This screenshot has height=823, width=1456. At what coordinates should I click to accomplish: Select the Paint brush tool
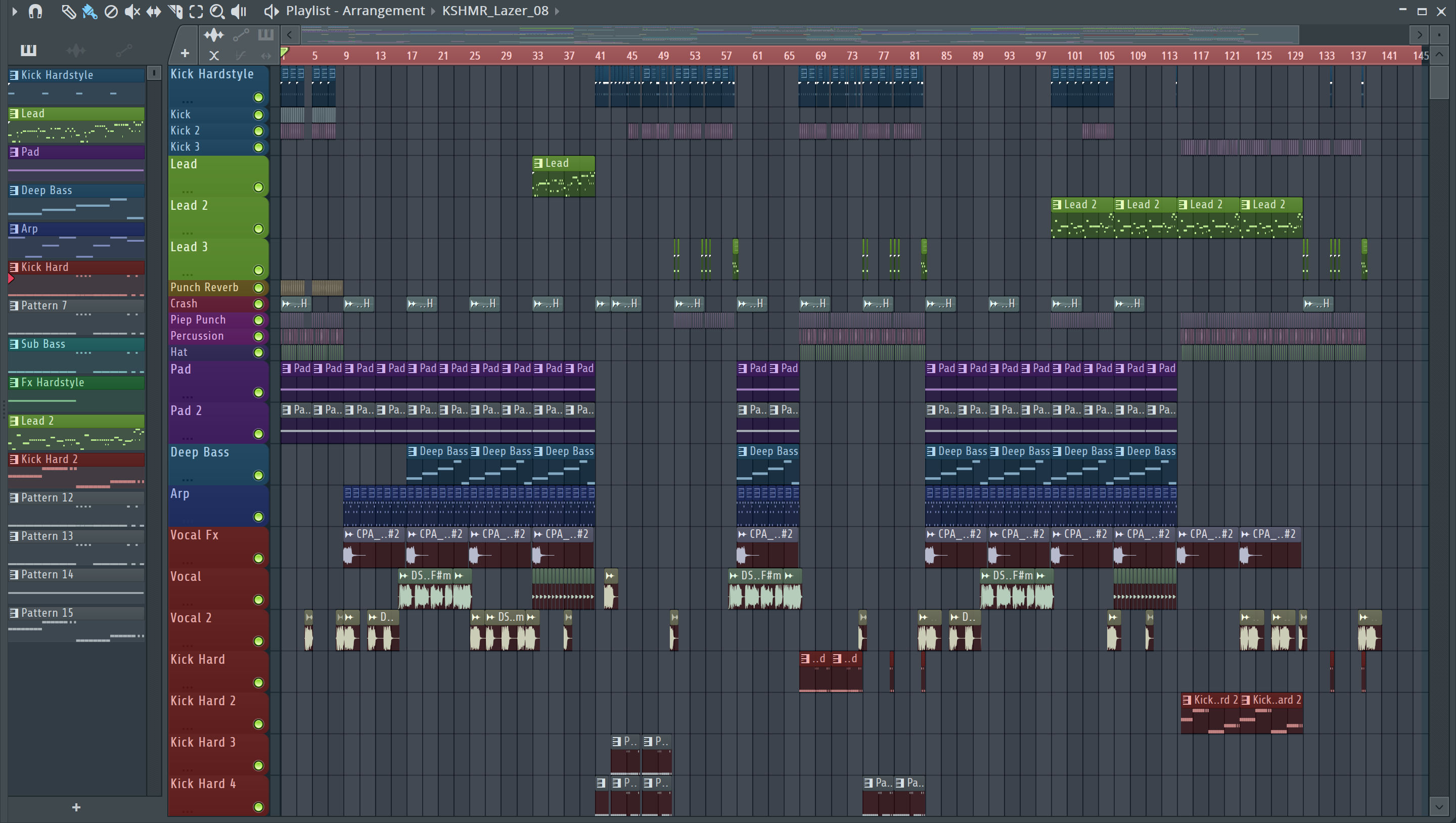point(89,11)
